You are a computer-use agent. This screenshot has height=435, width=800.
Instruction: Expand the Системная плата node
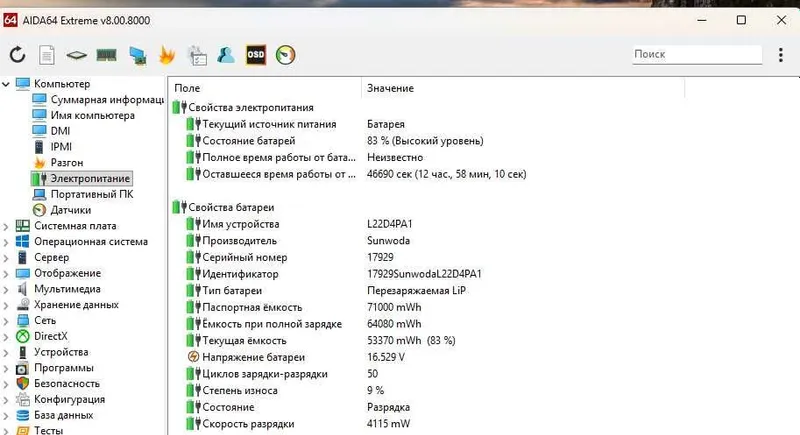[x=6, y=226]
